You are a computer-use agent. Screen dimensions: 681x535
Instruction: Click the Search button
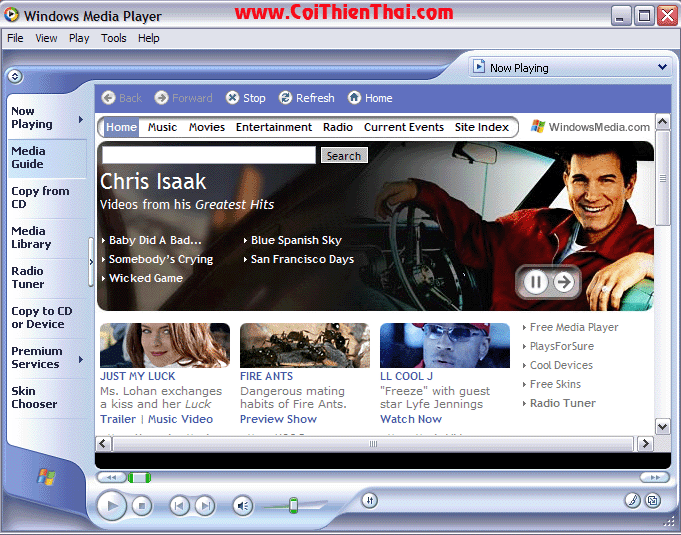click(344, 155)
